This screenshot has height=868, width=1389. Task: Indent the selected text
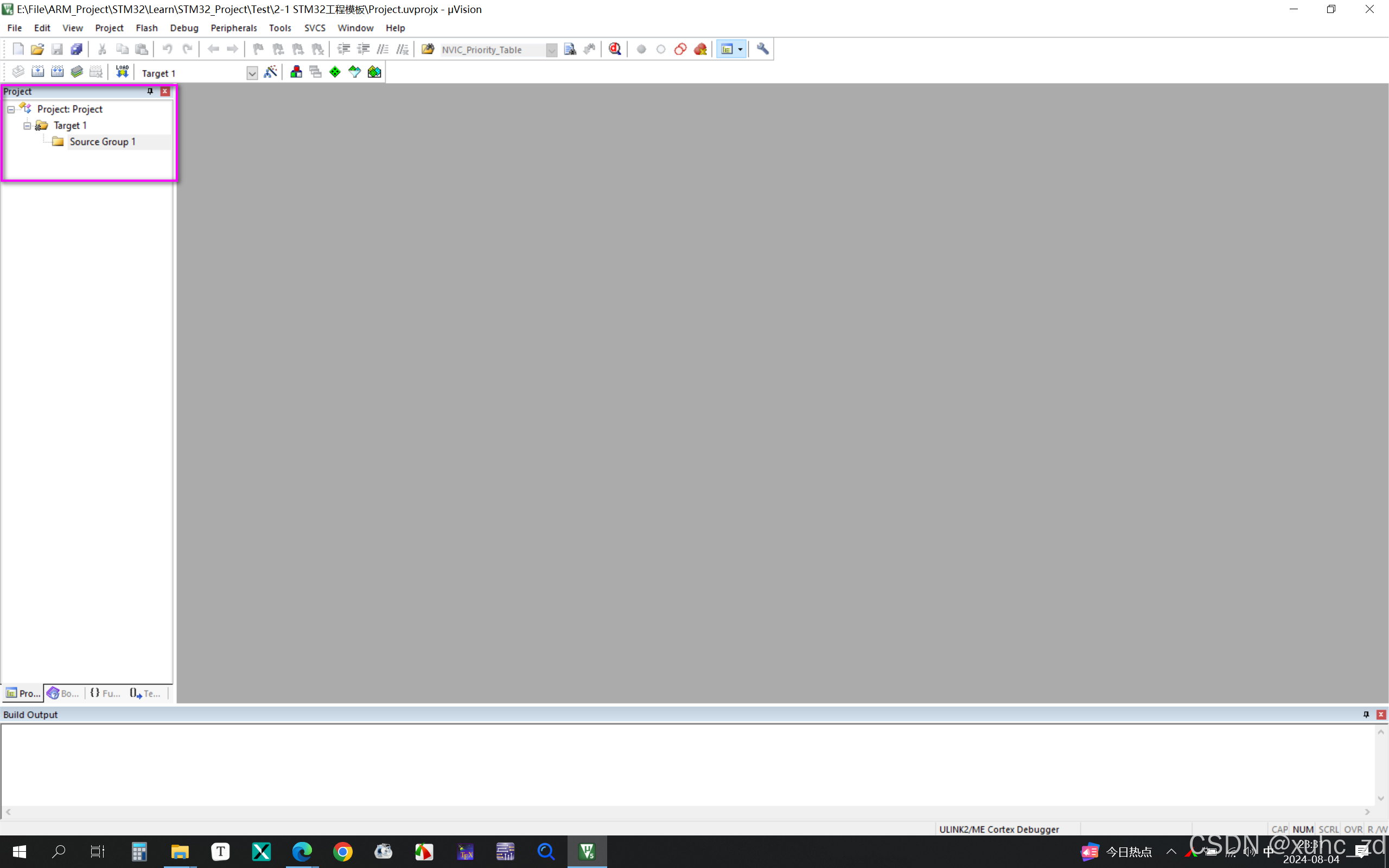point(344,49)
